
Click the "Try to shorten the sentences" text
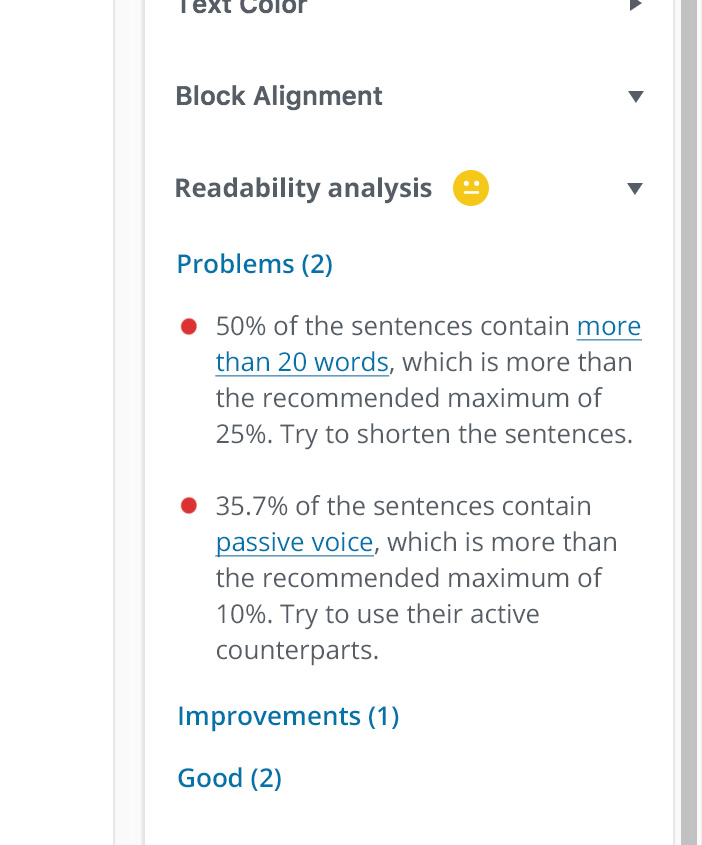coord(456,435)
